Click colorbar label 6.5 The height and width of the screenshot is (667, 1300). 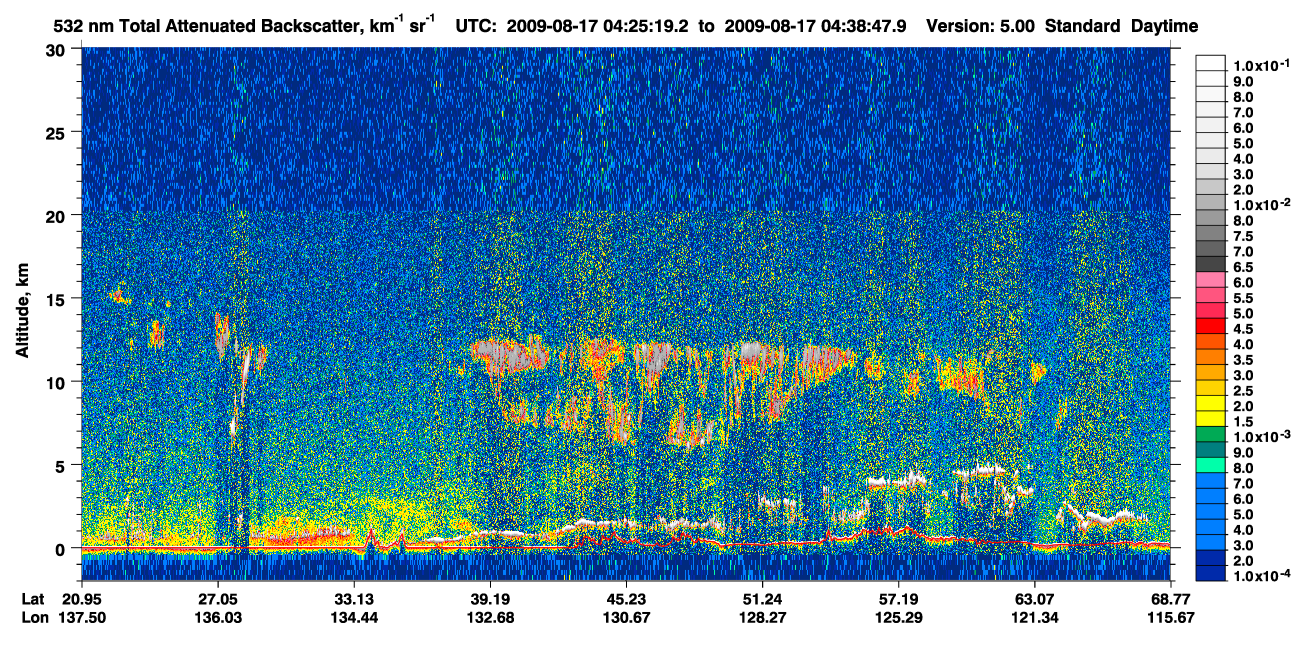1244,267
